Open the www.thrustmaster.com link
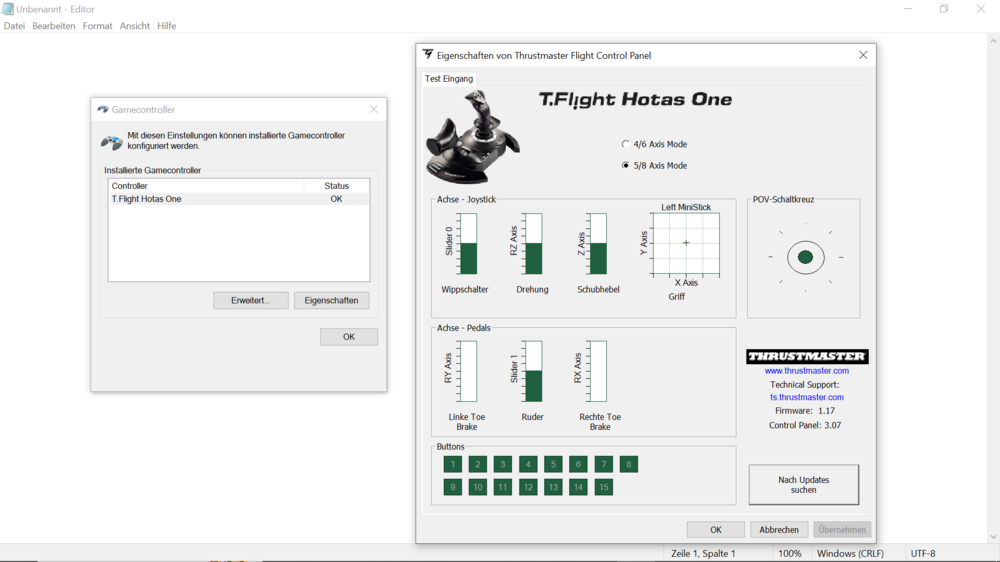 [x=807, y=371]
